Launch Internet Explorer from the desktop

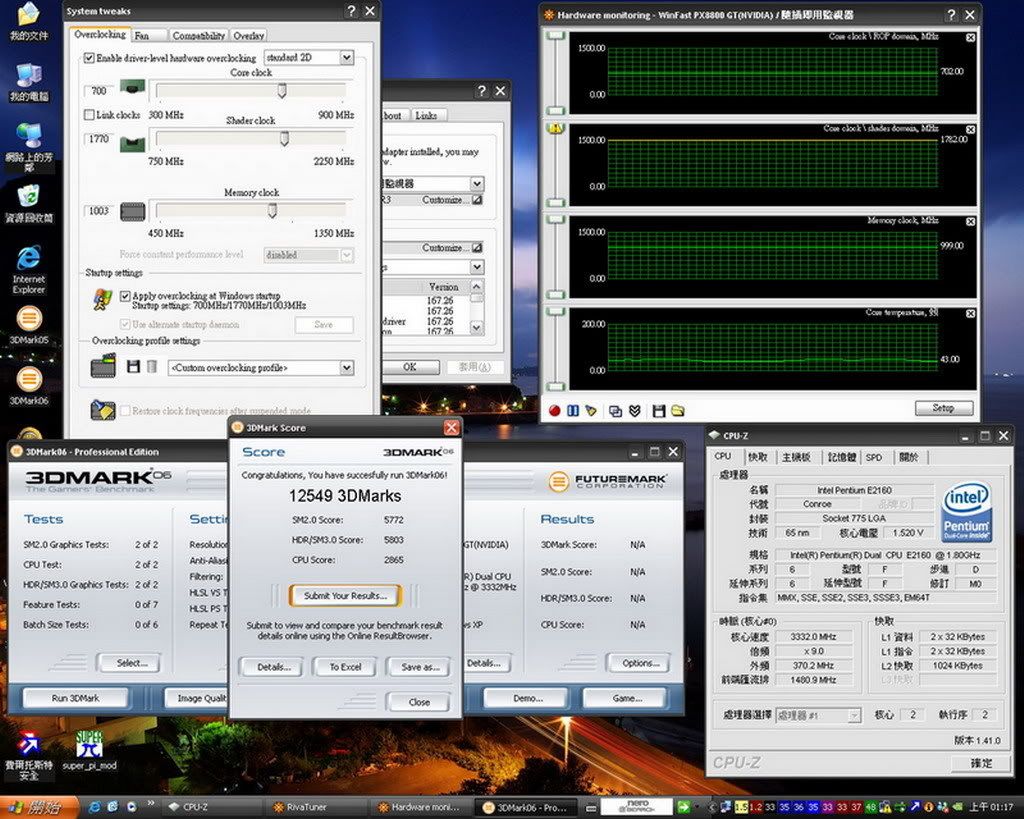[29, 258]
